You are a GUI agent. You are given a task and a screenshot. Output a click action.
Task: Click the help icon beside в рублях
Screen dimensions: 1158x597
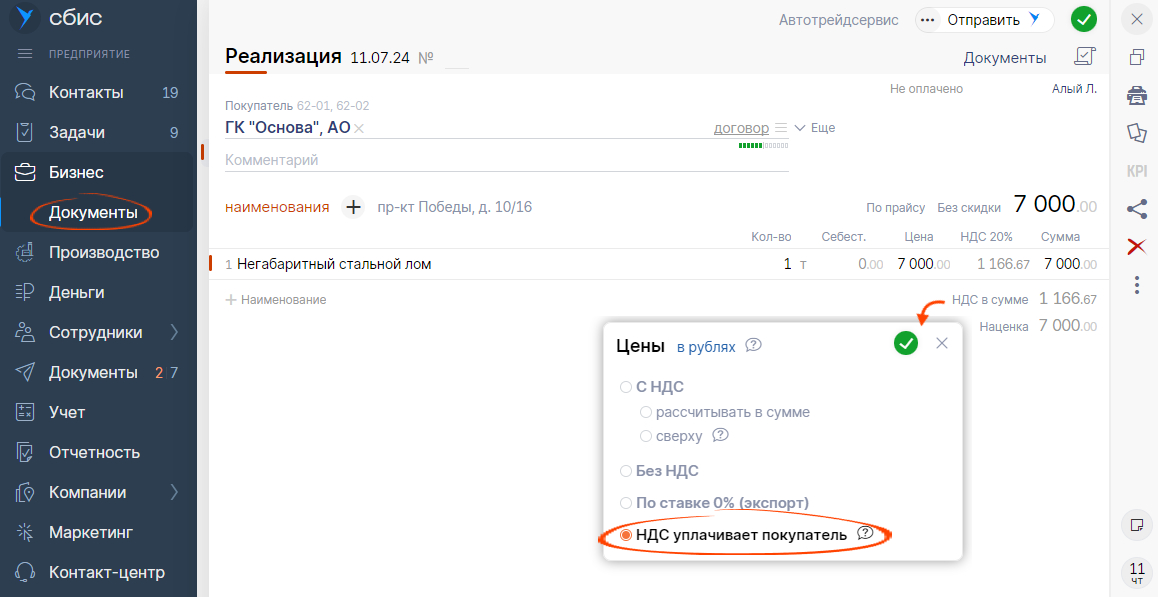click(754, 345)
